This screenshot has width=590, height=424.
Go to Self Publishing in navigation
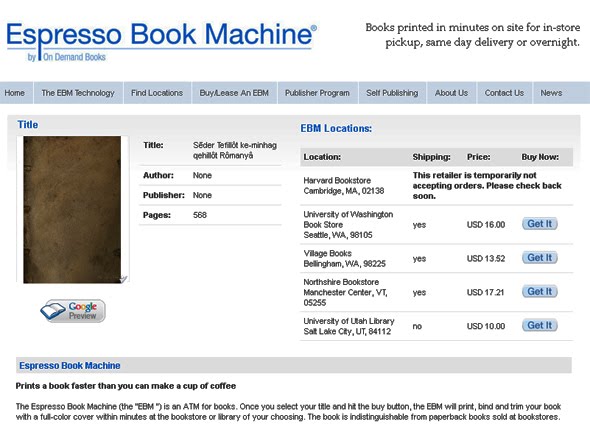coord(392,93)
